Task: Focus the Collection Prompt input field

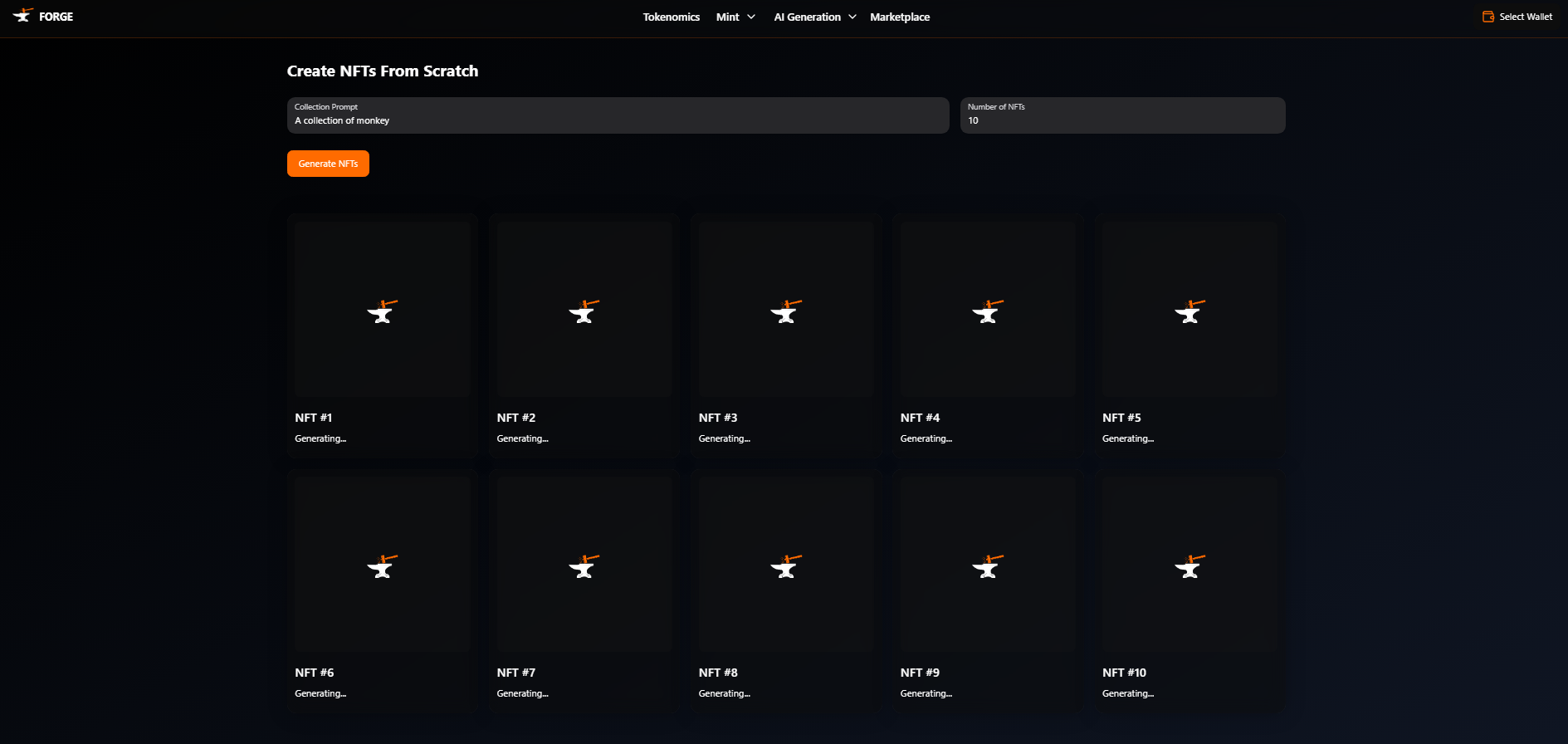Action: point(618,115)
